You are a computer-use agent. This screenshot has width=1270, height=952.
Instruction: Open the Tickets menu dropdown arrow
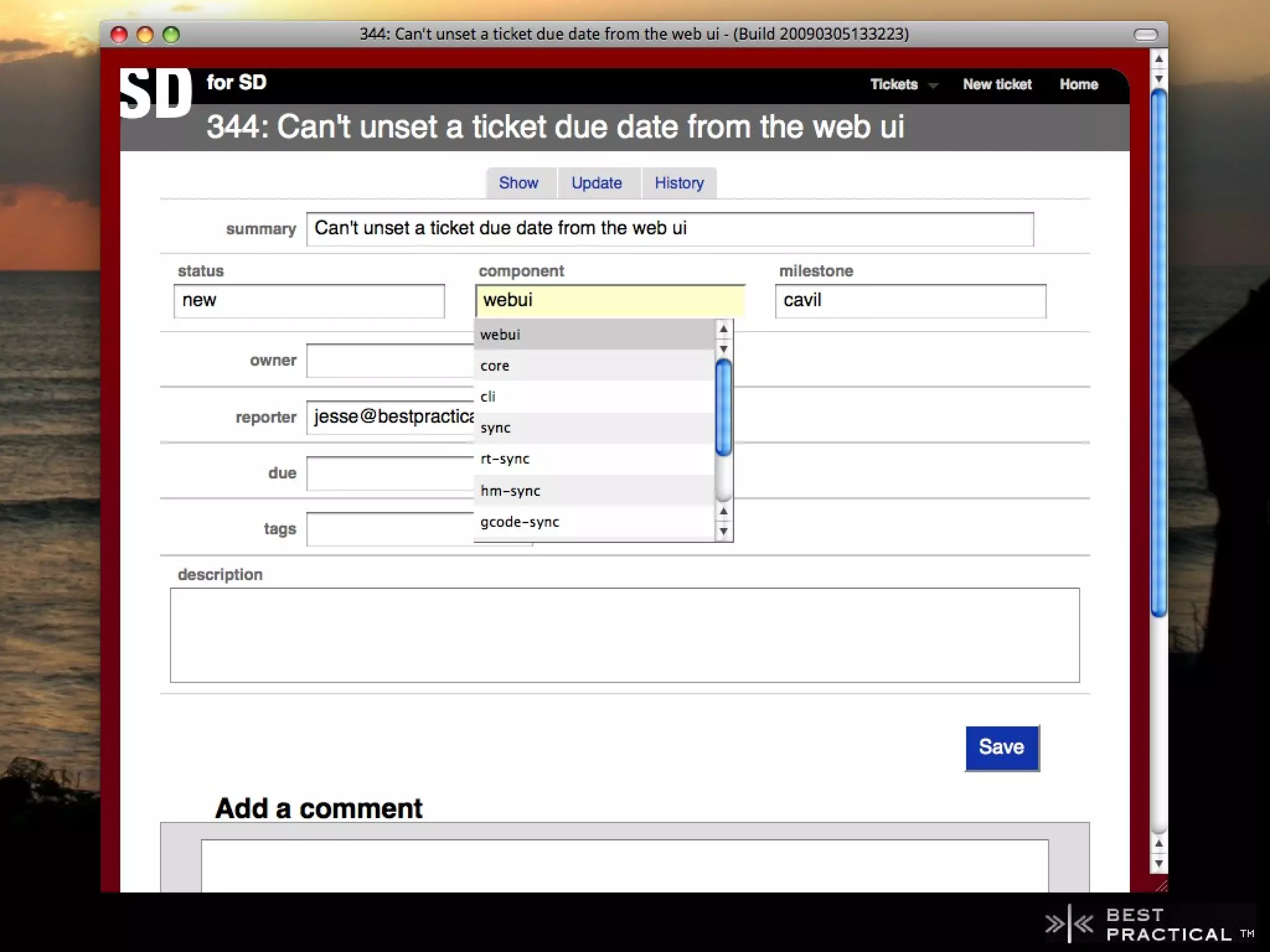click(933, 86)
